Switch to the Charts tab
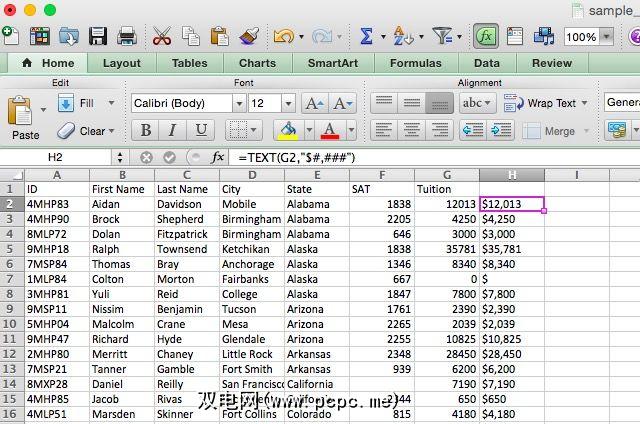Screen dimensions: 640x424 [x=257, y=63]
